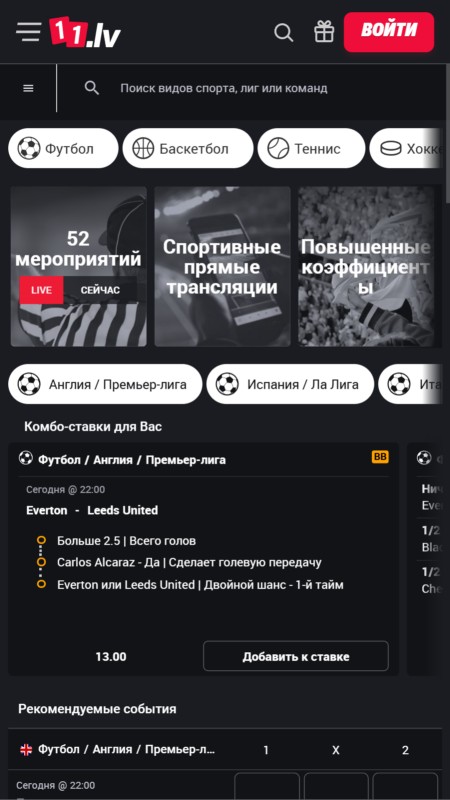Click the UK flag league icon

coord(26,749)
